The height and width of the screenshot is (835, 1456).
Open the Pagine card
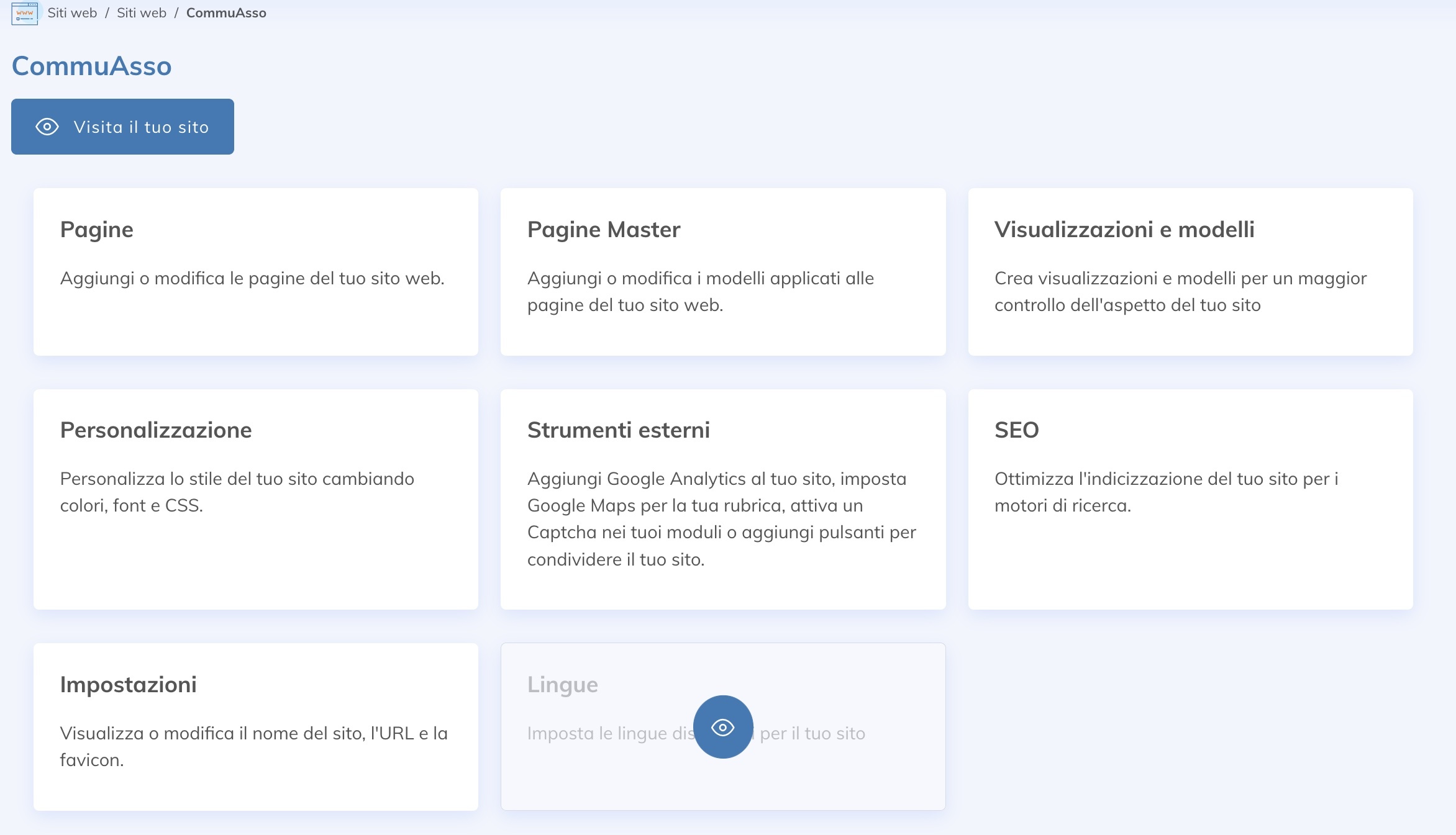[x=255, y=272]
